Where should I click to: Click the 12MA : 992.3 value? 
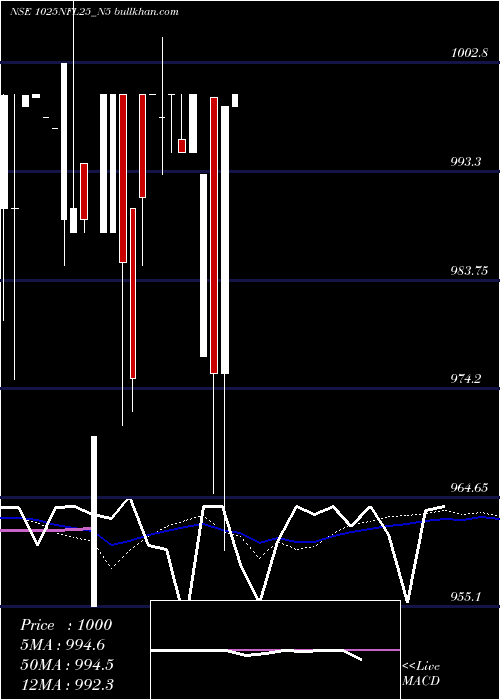[x=67, y=684]
